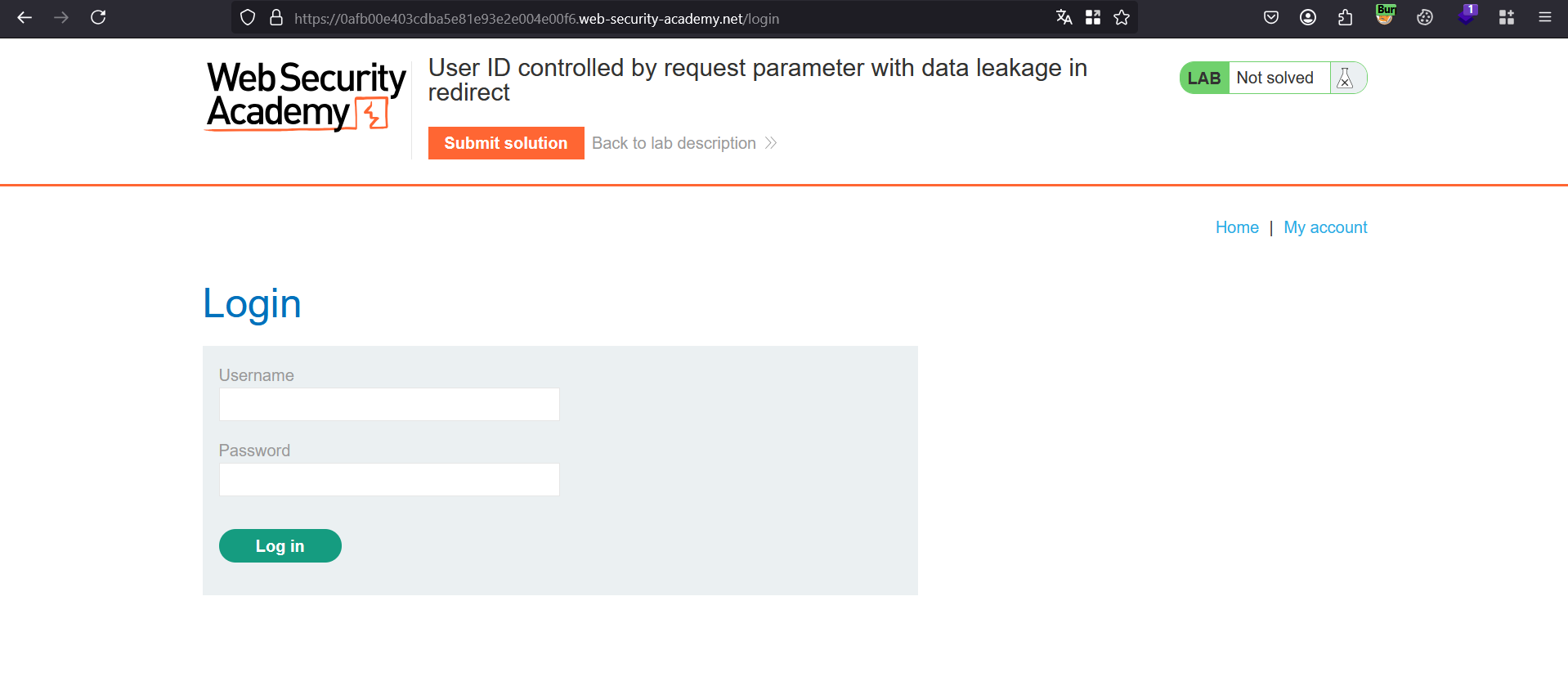This screenshot has width=1568, height=695.
Task: Focus the Username input field
Action: (389, 405)
